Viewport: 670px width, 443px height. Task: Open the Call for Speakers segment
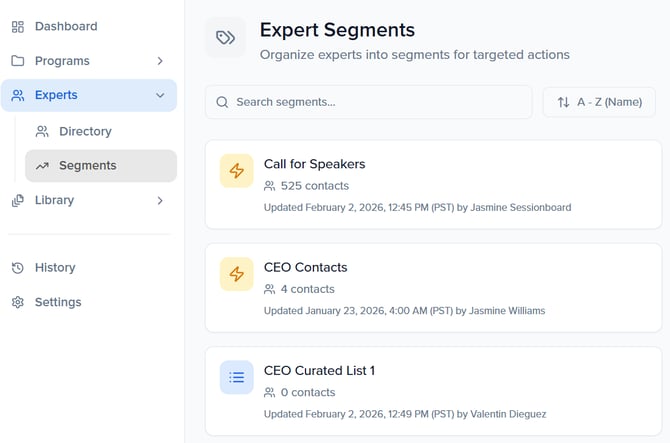point(314,163)
